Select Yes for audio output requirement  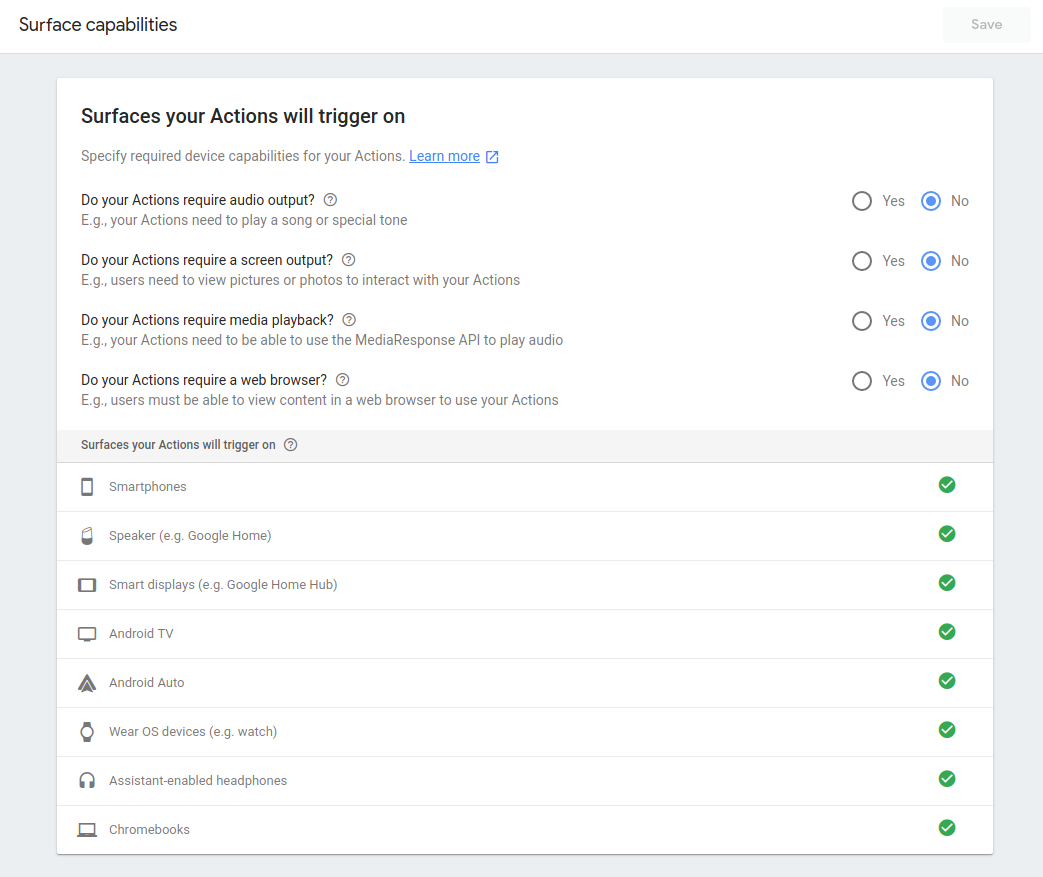862,201
